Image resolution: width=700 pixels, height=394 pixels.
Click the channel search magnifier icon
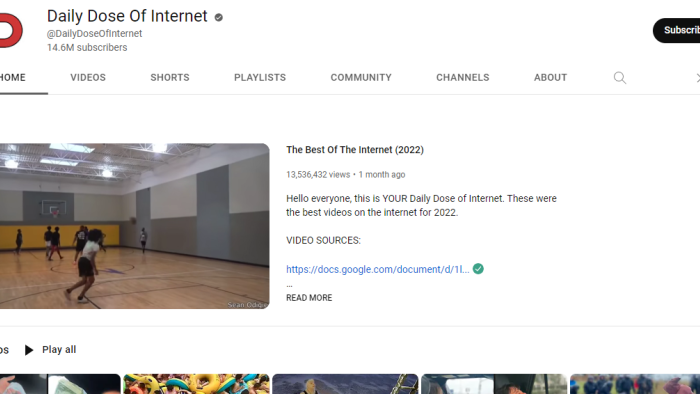(x=620, y=78)
